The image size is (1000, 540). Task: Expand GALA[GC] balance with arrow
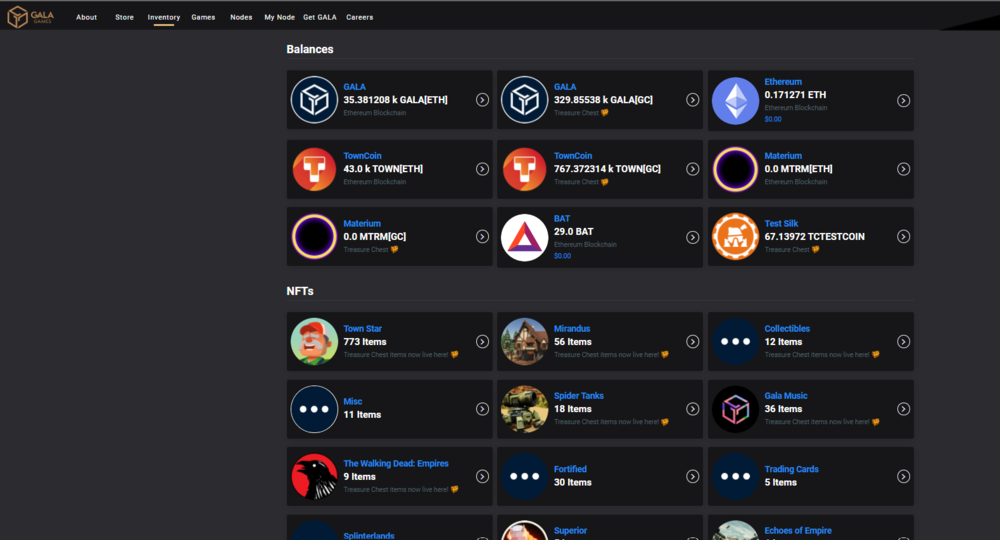693,100
